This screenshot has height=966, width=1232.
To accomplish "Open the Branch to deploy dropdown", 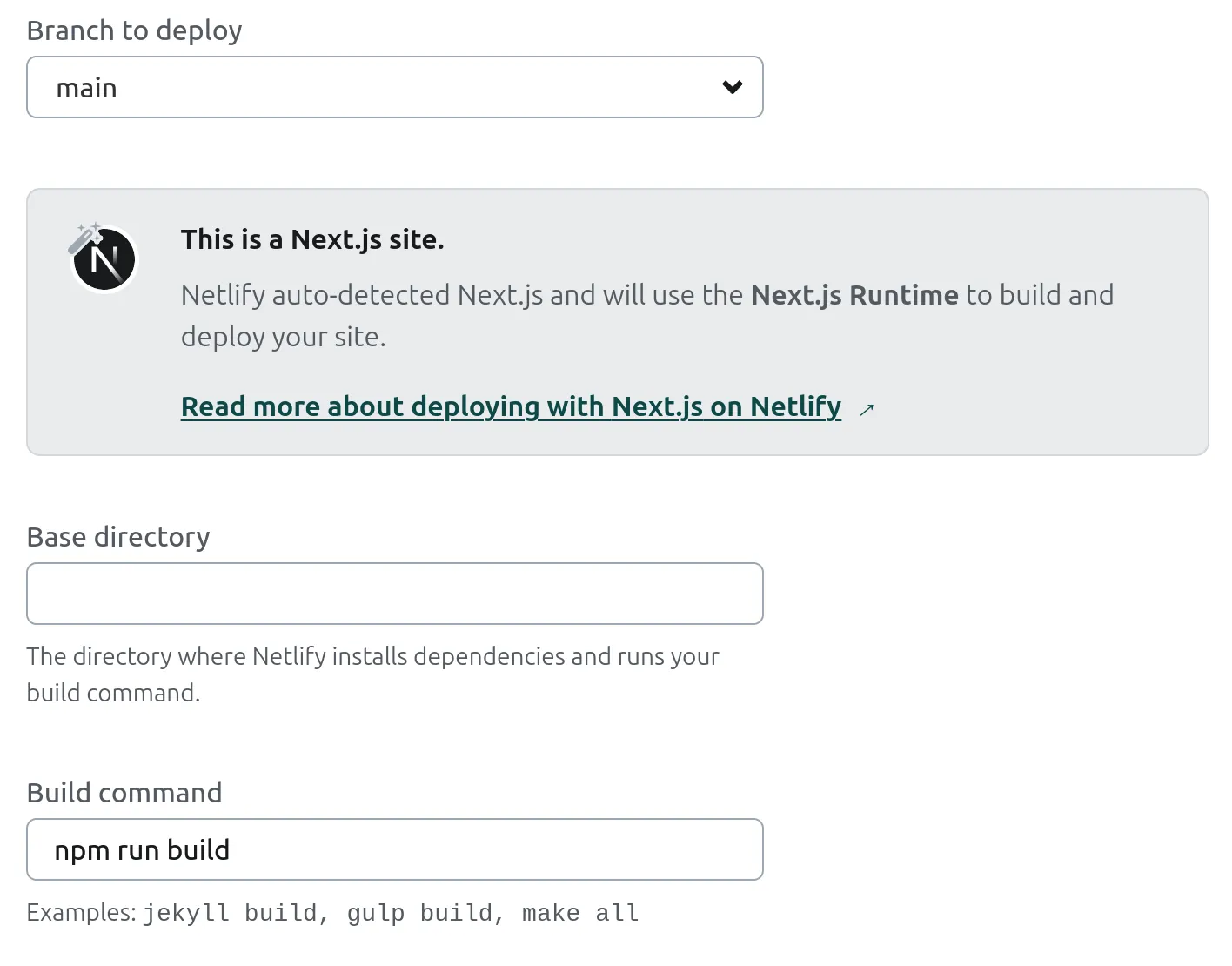I will click(x=395, y=87).
